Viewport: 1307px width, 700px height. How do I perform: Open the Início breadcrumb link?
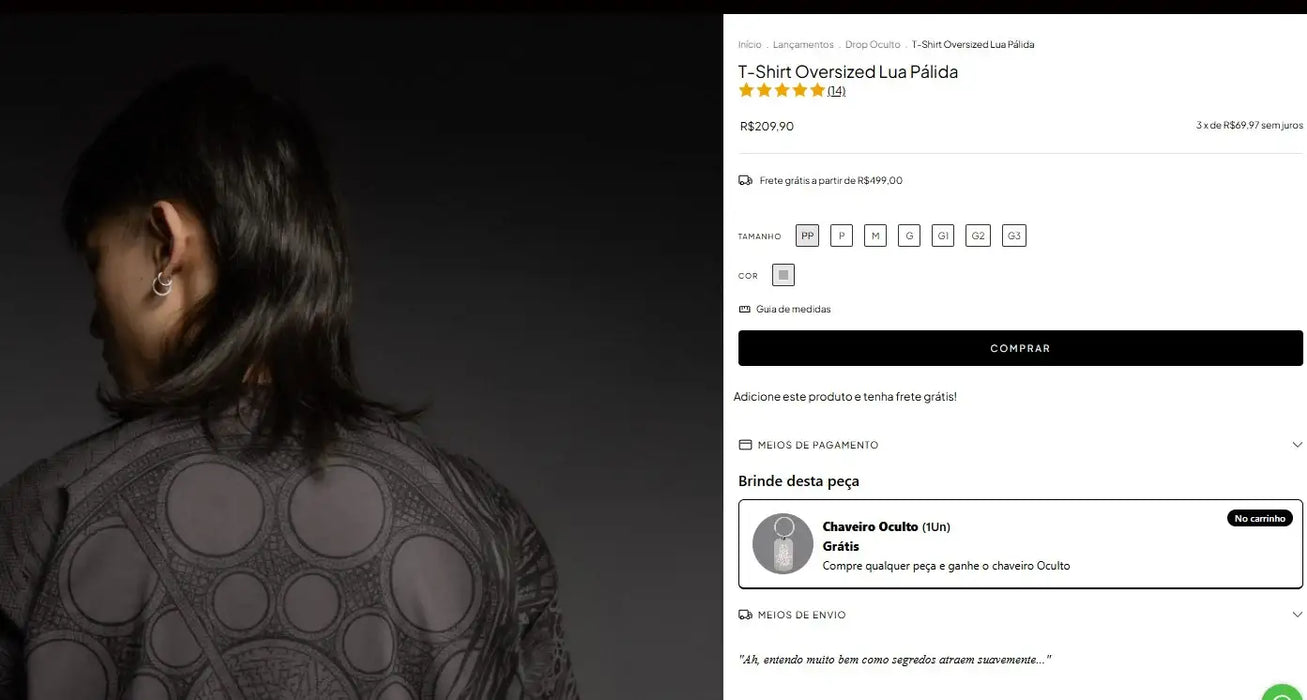[748, 44]
